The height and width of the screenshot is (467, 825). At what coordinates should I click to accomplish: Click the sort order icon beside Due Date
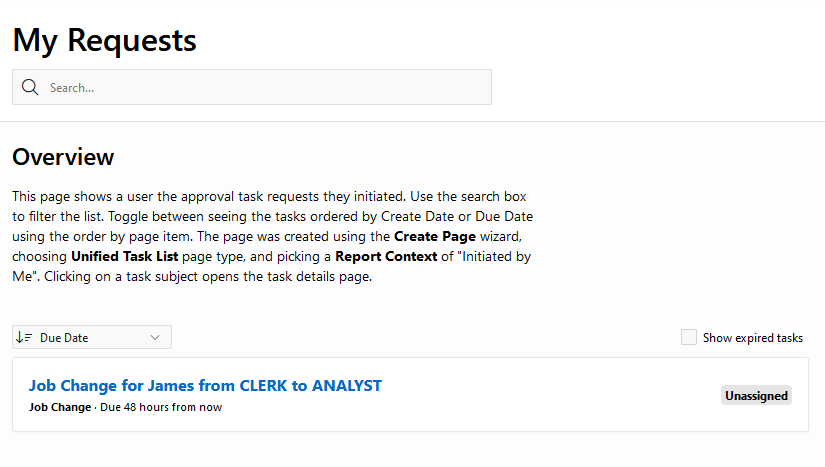pos(24,338)
